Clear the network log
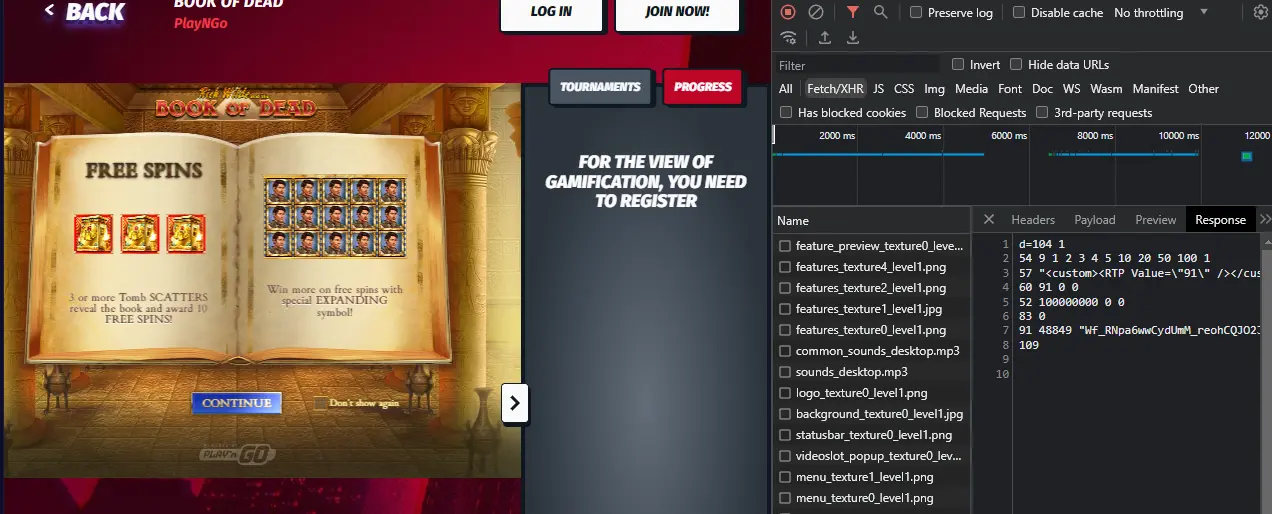This screenshot has width=1272, height=514. pos(816,12)
